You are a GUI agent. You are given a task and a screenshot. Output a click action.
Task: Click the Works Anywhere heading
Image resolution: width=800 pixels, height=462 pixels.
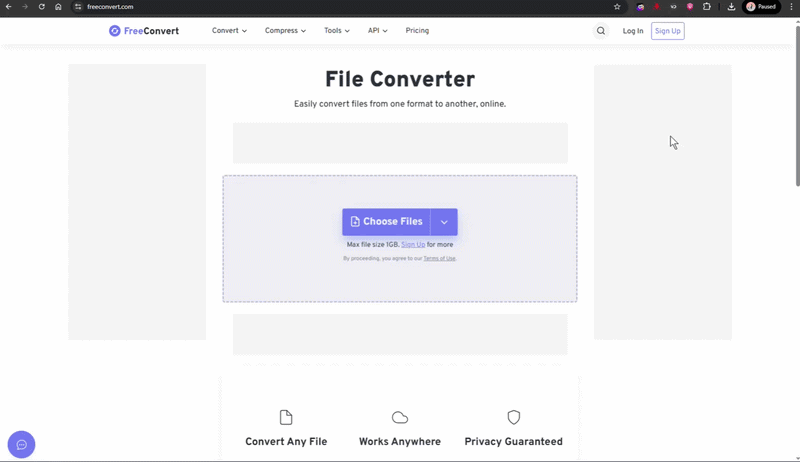tap(400, 442)
